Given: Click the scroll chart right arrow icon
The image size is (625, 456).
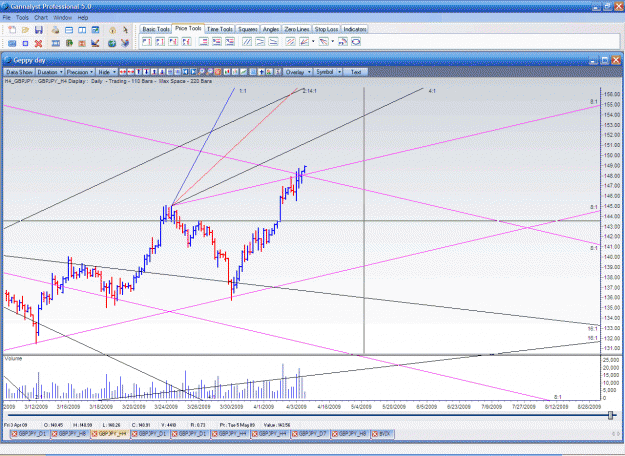Looking at the screenshot, I should [193, 72].
